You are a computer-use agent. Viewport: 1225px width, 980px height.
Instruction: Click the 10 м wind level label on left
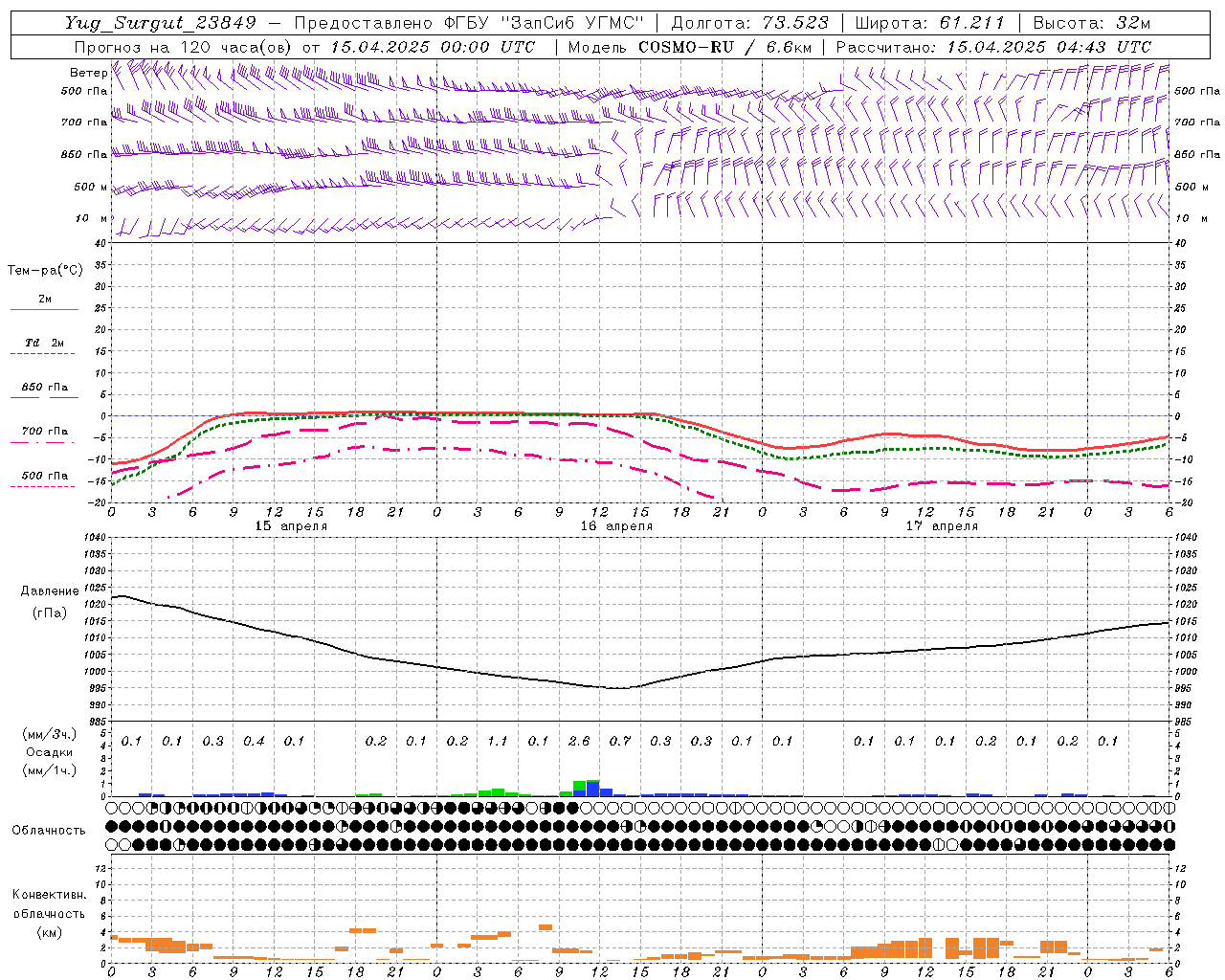click(x=91, y=218)
